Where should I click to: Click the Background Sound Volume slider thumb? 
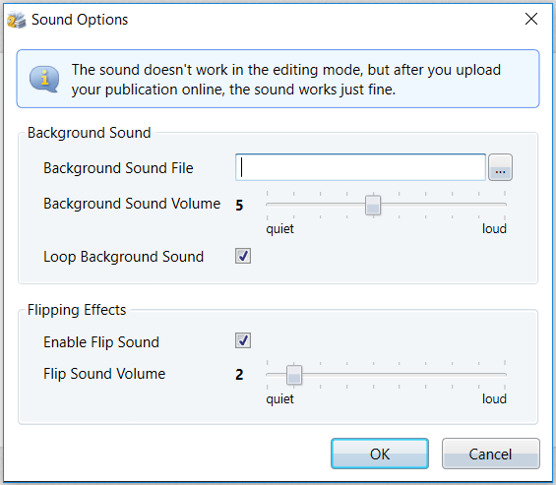373,205
